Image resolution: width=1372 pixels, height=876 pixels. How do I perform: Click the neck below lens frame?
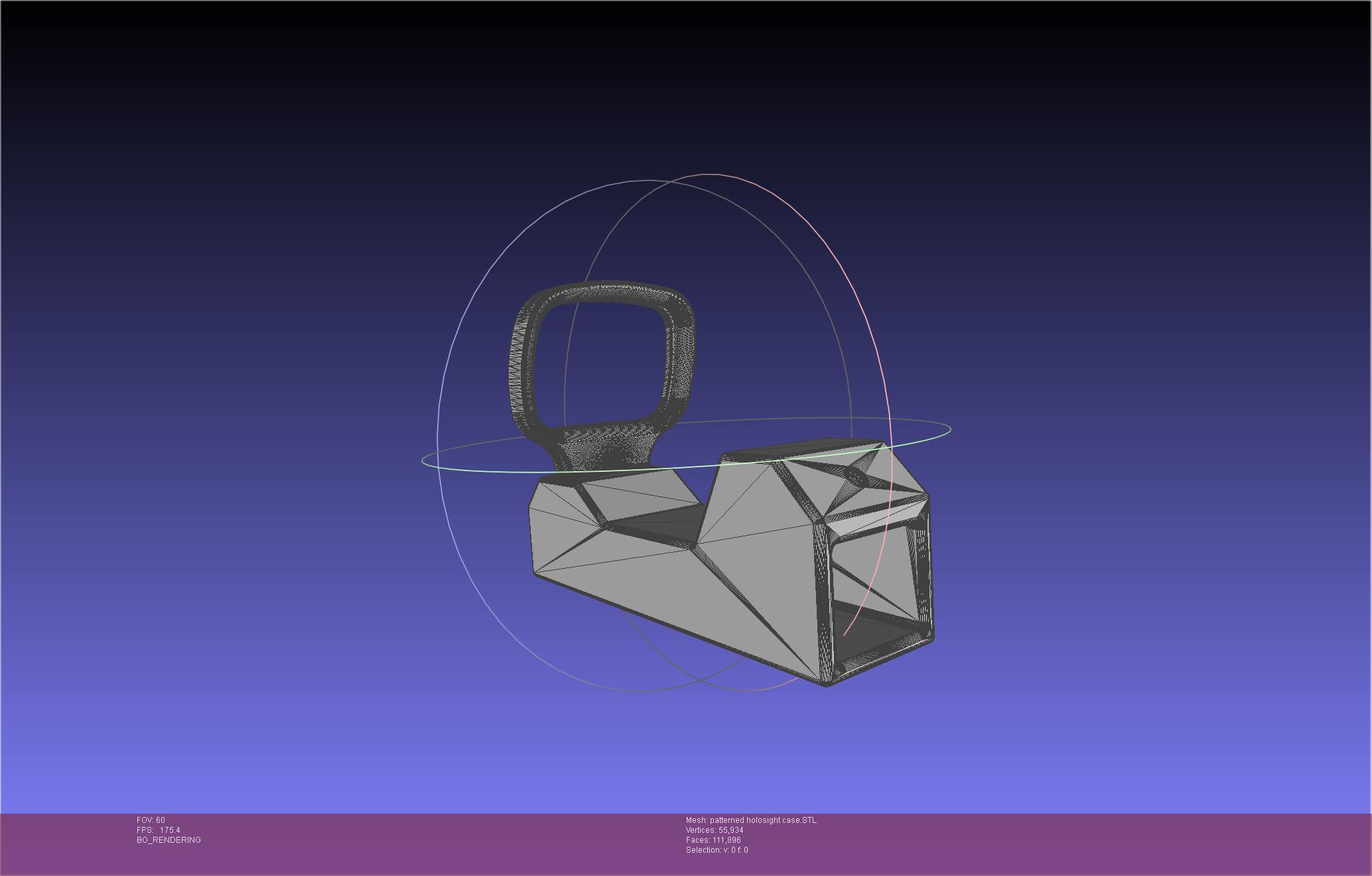602,448
